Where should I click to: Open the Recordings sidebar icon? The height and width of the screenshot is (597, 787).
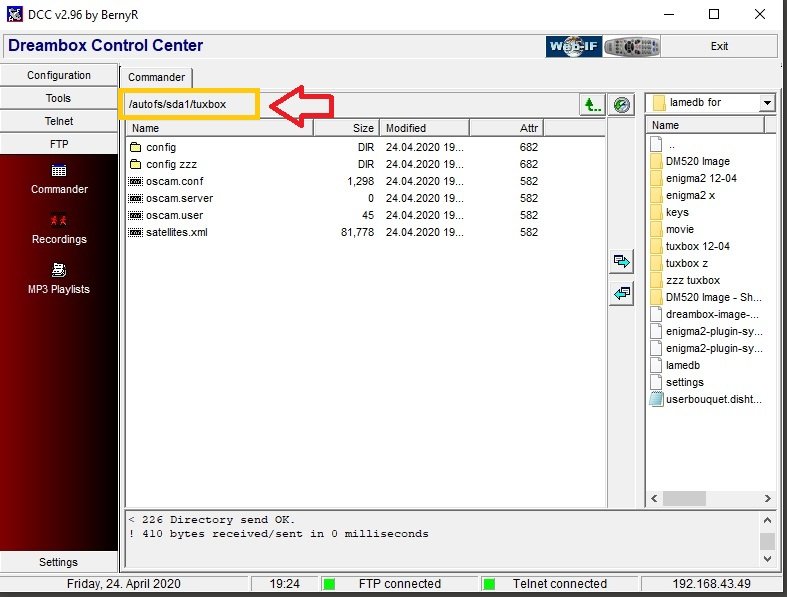59,220
